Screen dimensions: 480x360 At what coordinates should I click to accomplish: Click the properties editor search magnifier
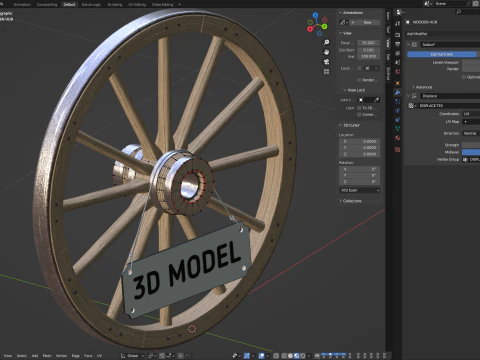[x=458, y=12]
